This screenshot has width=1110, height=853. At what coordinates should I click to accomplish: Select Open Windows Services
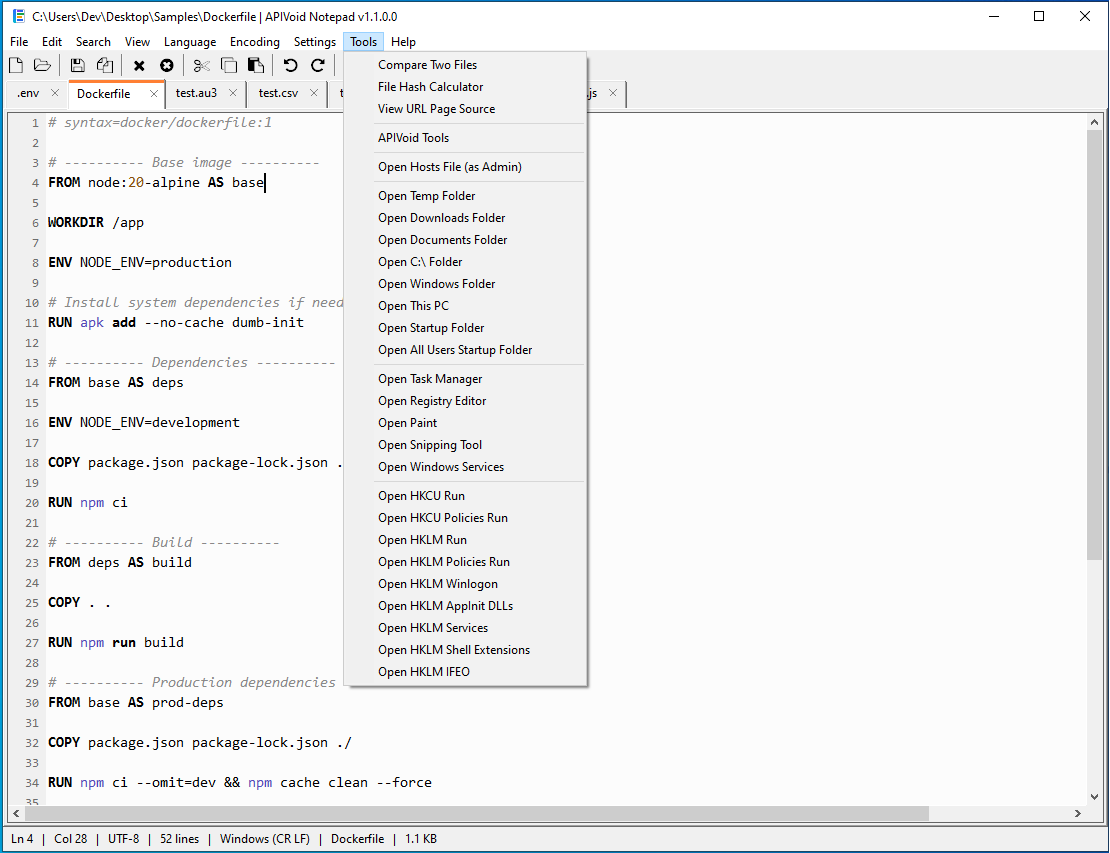coord(465,466)
